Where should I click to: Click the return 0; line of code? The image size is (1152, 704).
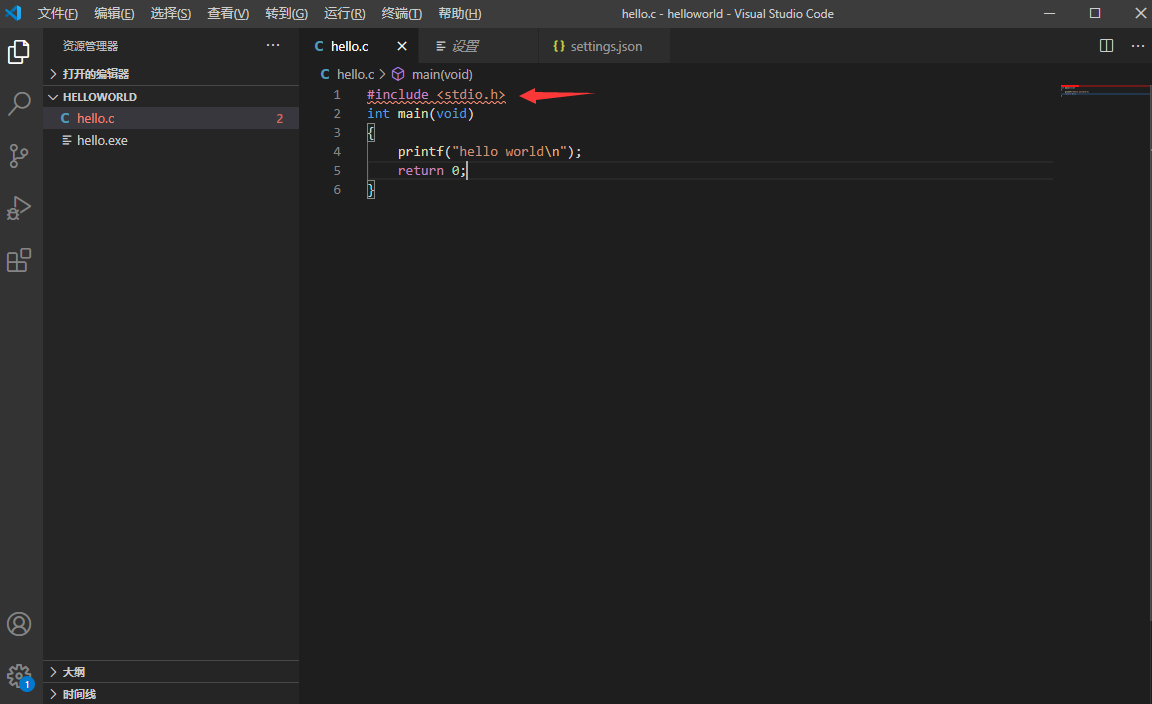[431, 170]
